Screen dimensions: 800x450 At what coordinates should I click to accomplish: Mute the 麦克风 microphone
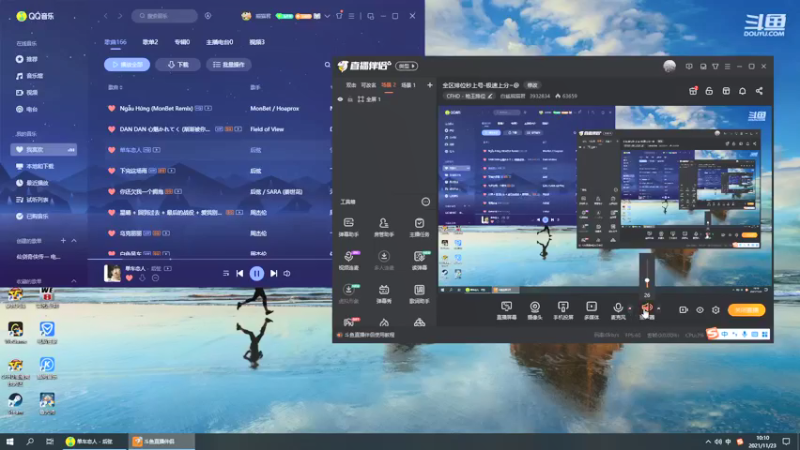(618, 310)
